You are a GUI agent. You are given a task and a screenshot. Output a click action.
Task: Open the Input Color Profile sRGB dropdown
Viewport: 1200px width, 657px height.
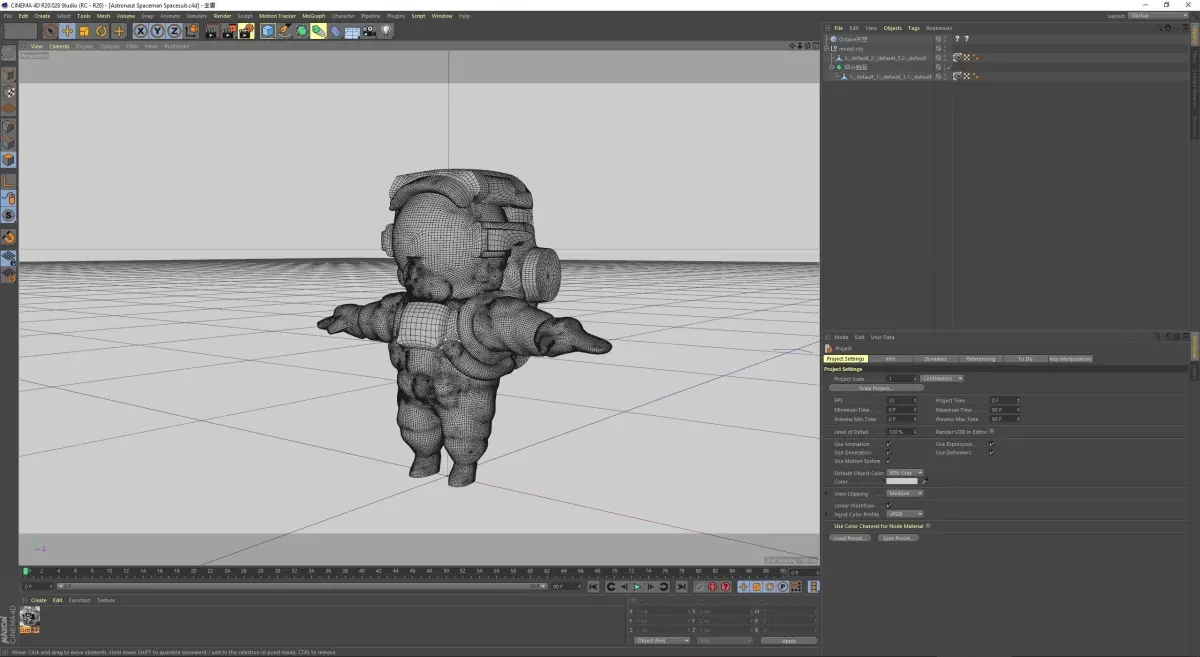[904, 514]
